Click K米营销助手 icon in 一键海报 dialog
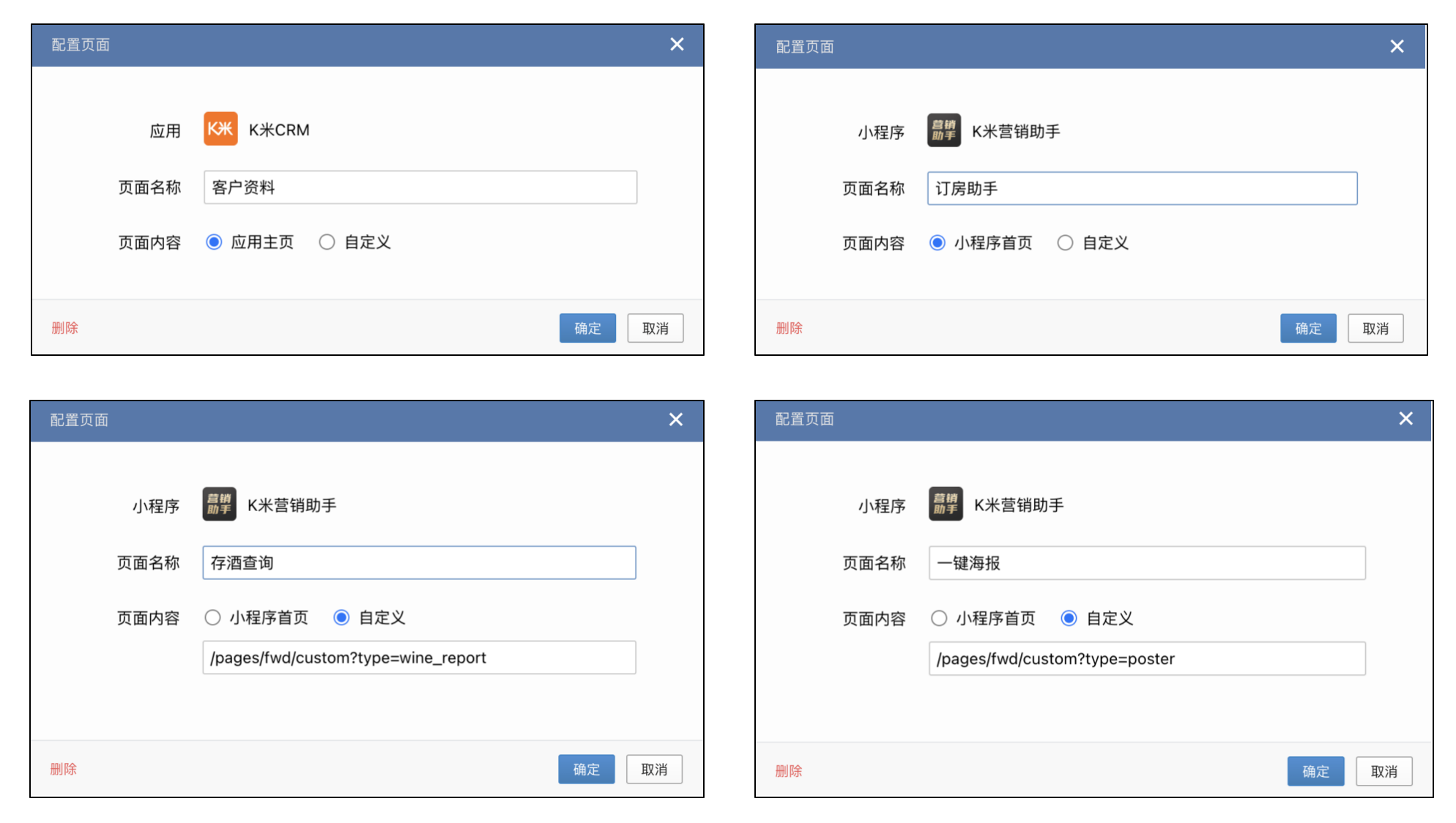Image resolution: width=1456 pixels, height=823 pixels. (946, 504)
